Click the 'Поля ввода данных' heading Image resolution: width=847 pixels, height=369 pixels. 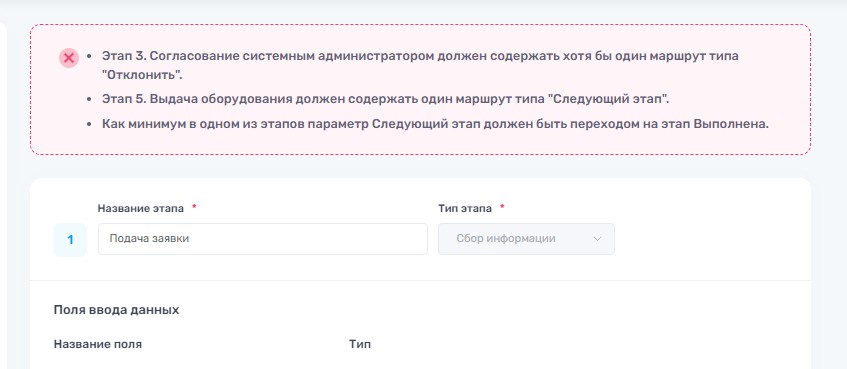(x=116, y=310)
